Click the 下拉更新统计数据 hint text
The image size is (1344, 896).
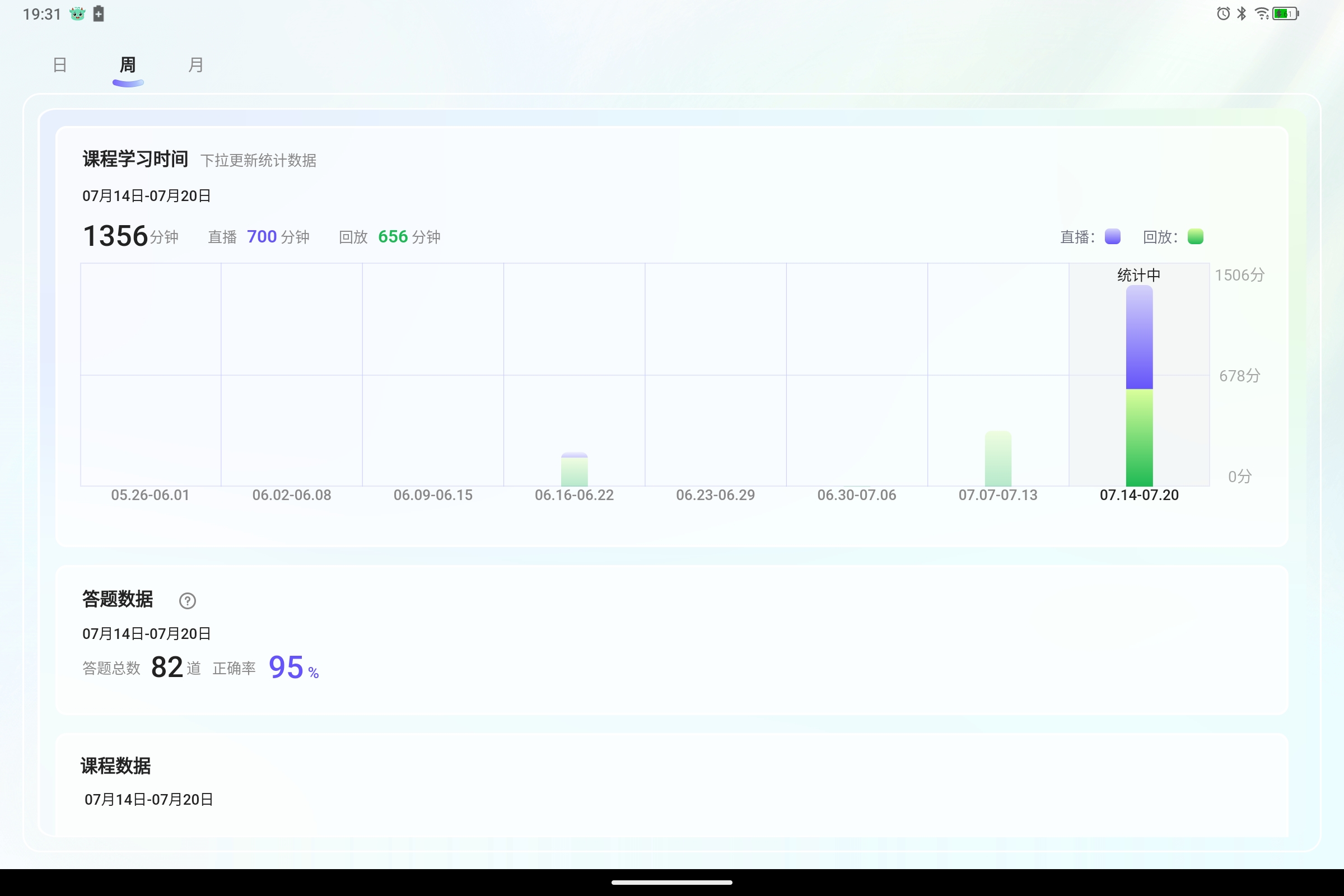[x=258, y=161]
